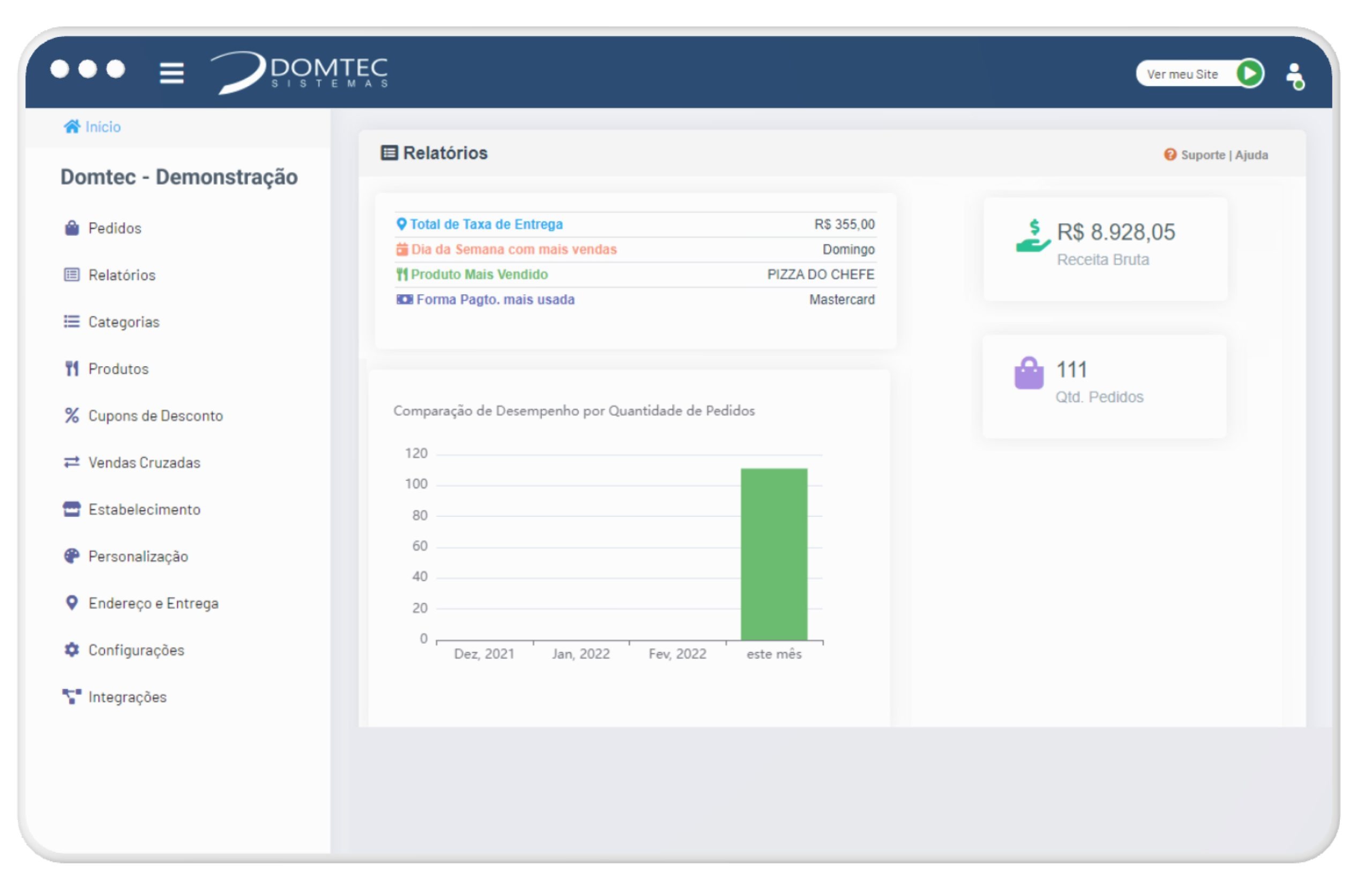1372x884 pixels.
Task: Click the Ver meu Site button
Action: [1182, 74]
